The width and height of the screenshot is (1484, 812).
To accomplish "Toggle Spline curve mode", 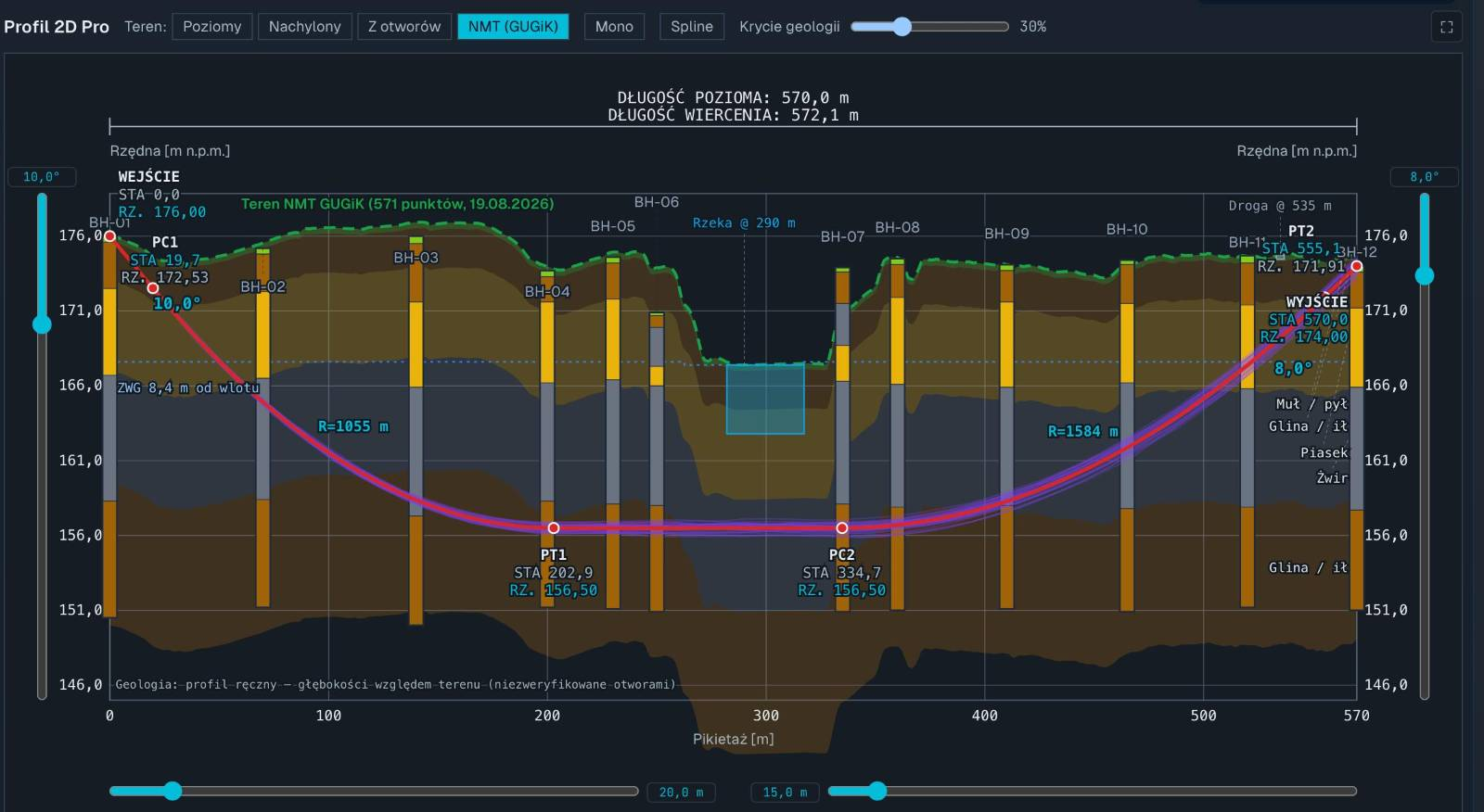I will tap(692, 26).
